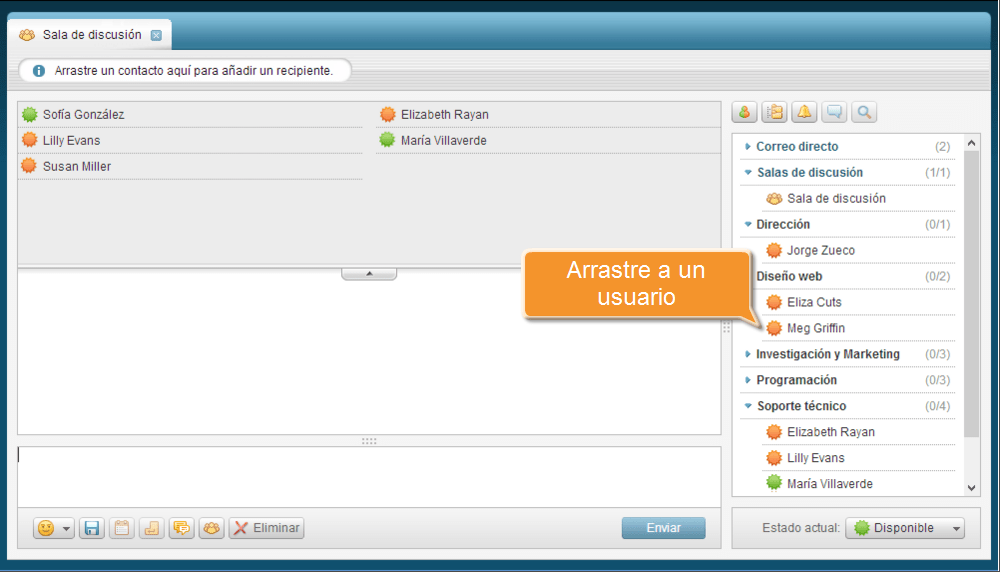This screenshot has height=572, width=1000.
Task: Expand the Correo directo group
Action: tap(747, 147)
